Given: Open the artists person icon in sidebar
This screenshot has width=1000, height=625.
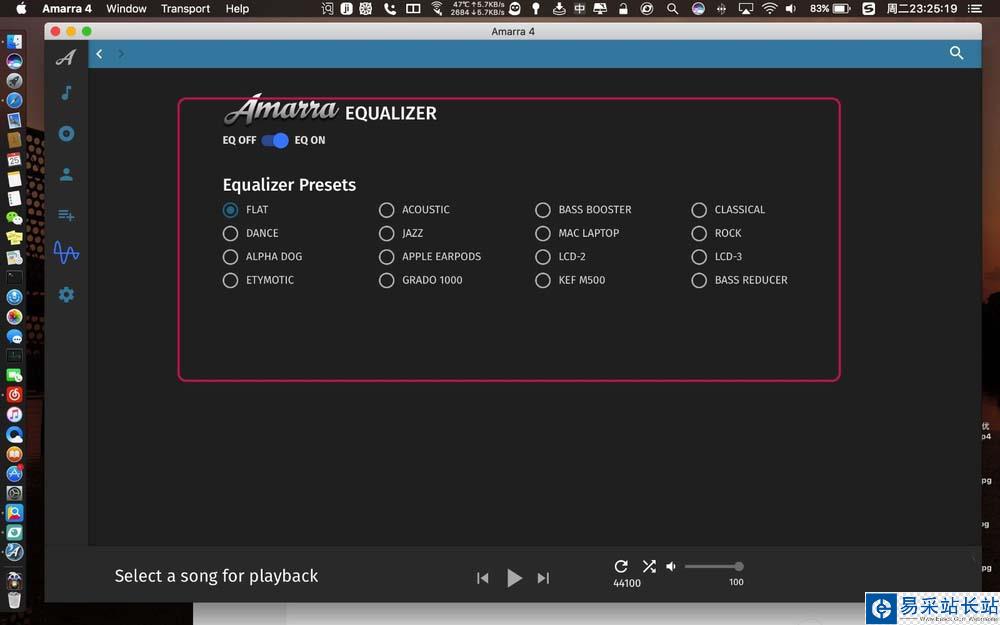Looking at the screenshot, I should 66,174.
